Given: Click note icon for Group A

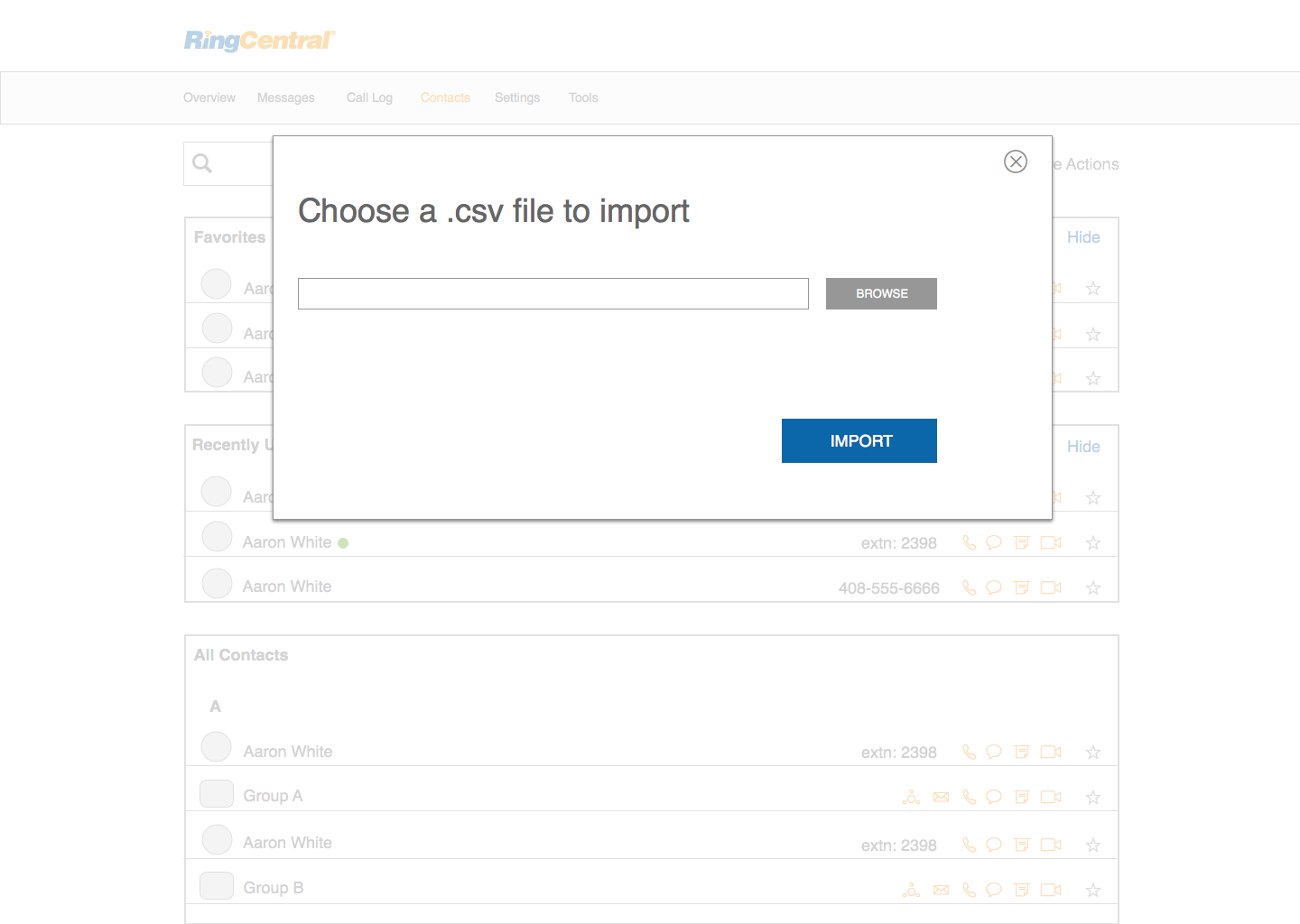Looking at the screenshot, I should tap(1022, 797).
